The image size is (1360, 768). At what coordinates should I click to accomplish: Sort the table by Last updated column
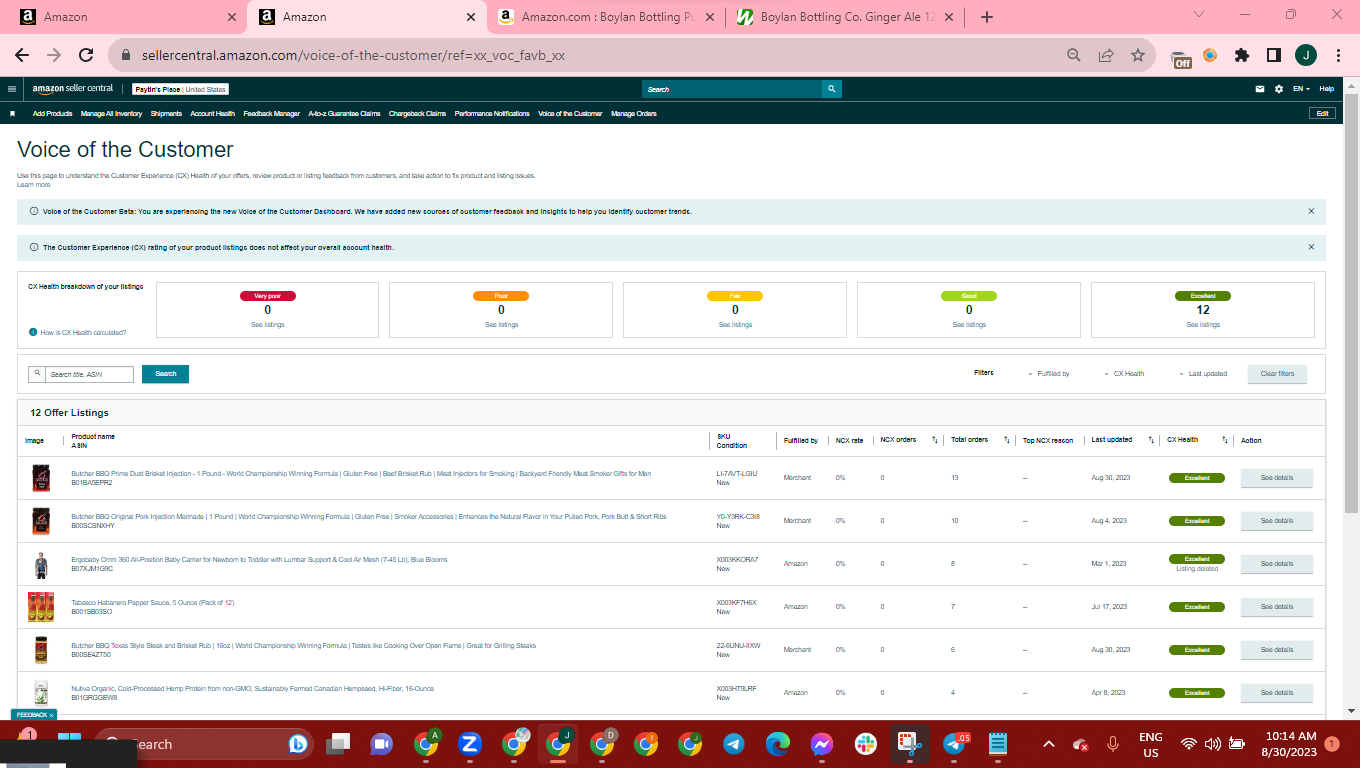1151,440
